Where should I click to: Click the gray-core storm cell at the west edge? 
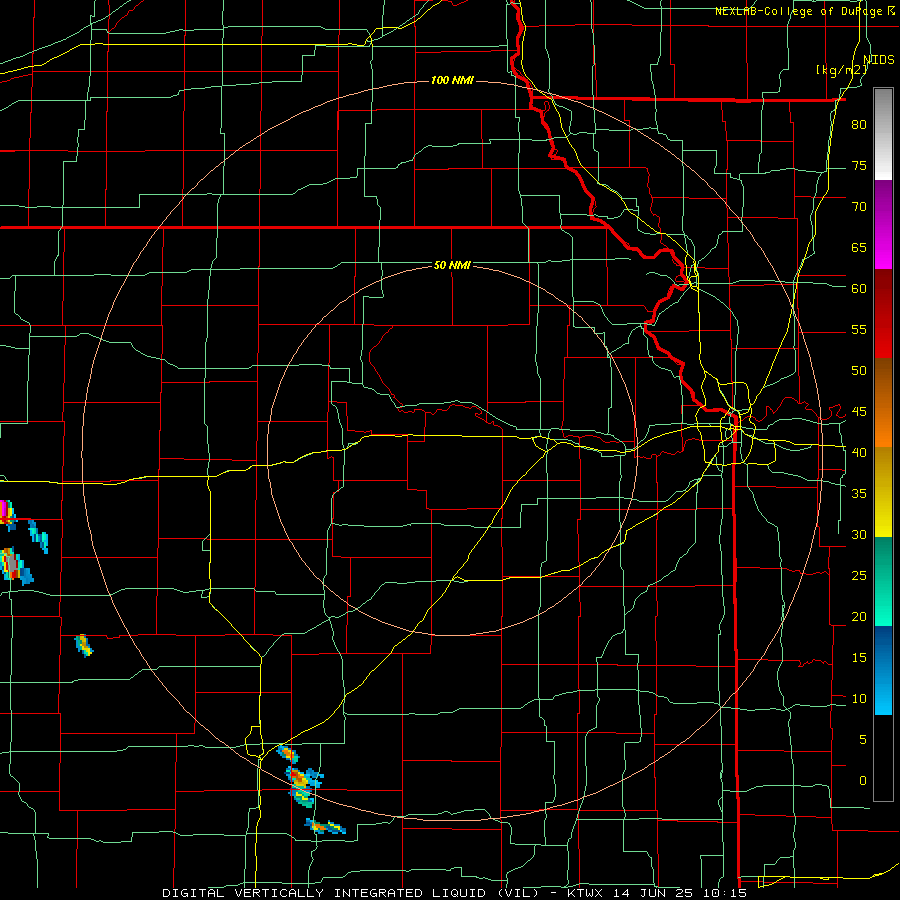click(x=14, y=566)
